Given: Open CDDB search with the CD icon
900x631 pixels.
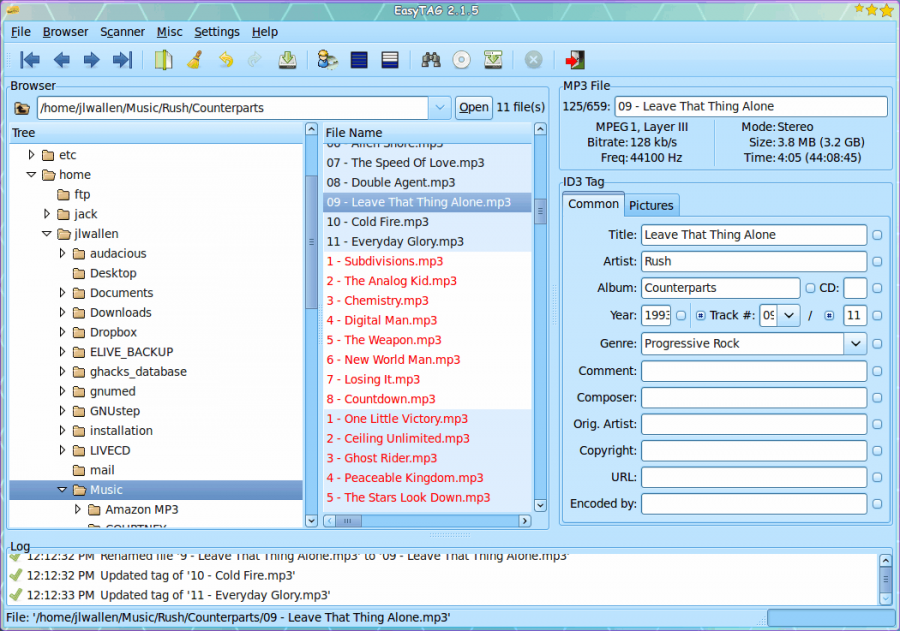Looking at the screenshot, I should [460, 60].
